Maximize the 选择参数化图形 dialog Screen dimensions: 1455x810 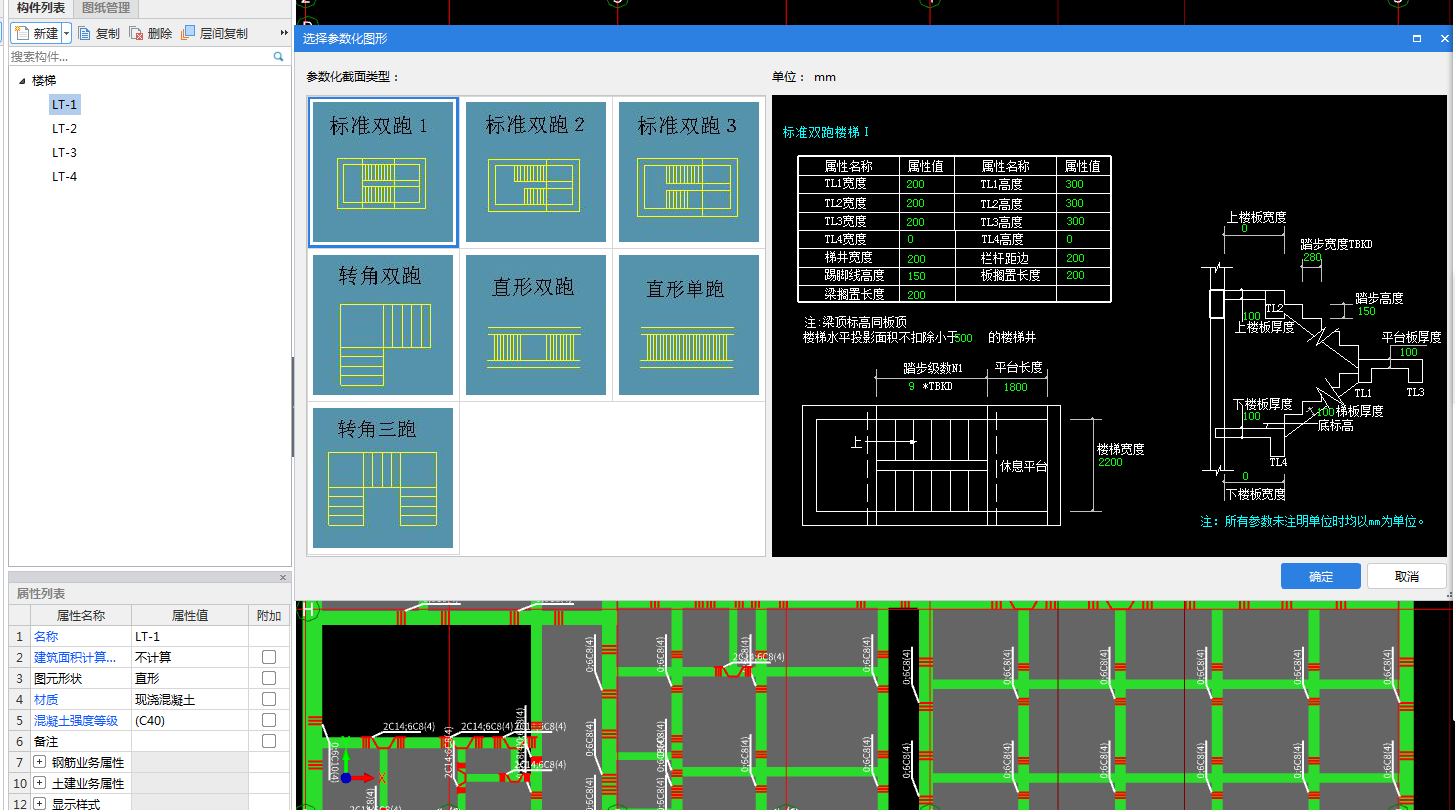tap(1417, 38)
